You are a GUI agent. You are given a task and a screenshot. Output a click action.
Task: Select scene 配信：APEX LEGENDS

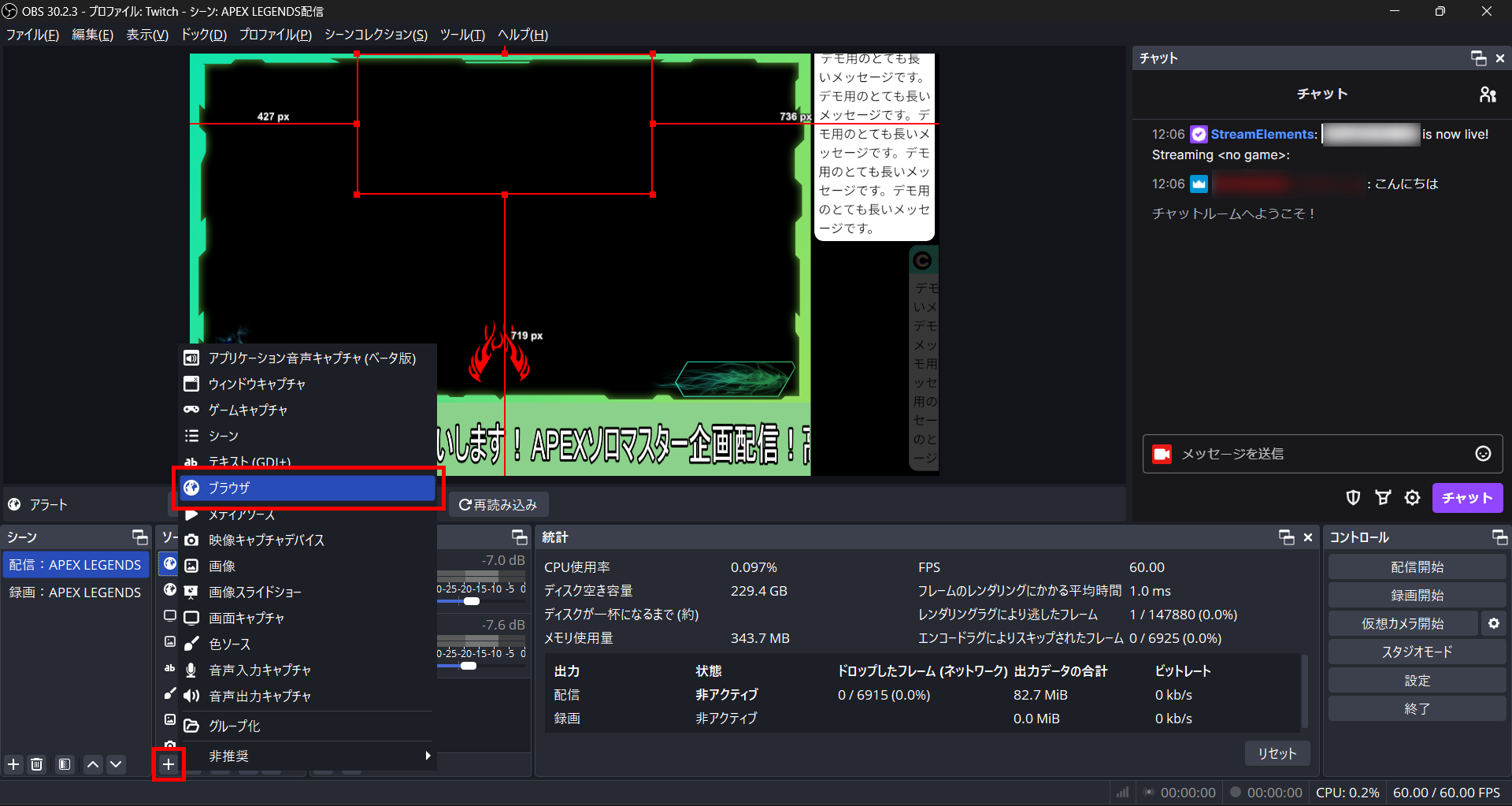pos(76,565)
